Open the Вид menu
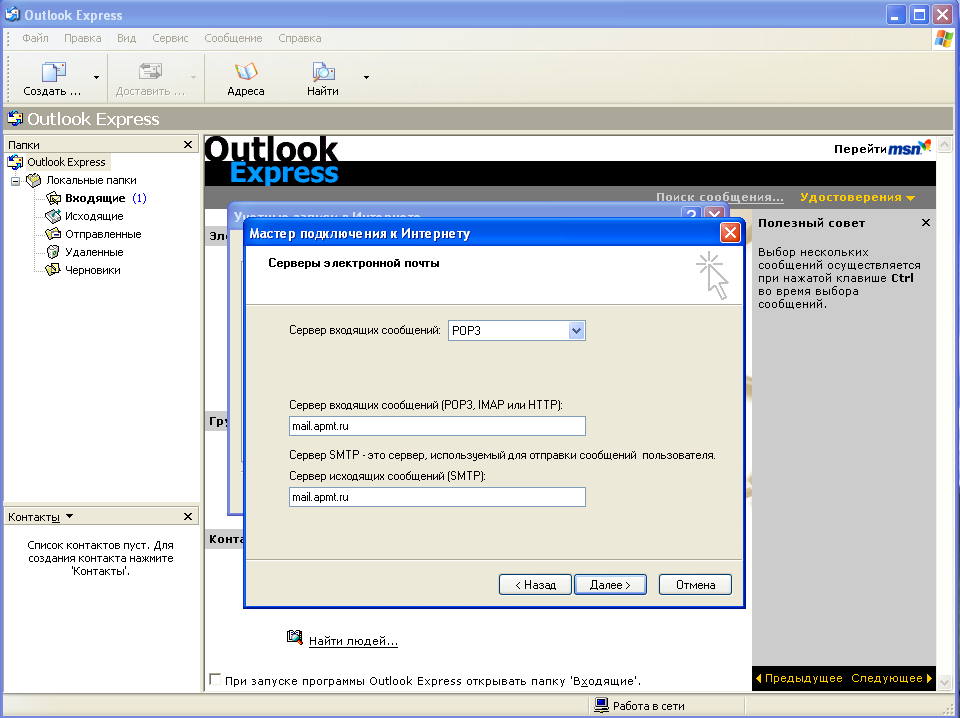960x718 pixels. click(126, 38)
